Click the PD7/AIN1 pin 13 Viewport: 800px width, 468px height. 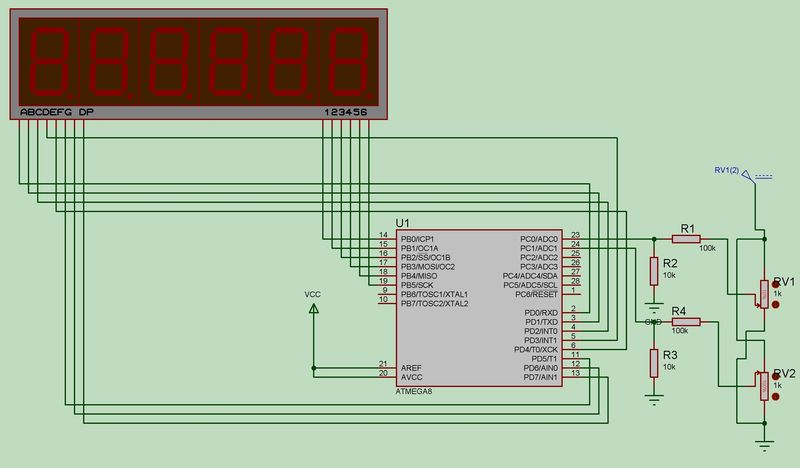point(572,377)
